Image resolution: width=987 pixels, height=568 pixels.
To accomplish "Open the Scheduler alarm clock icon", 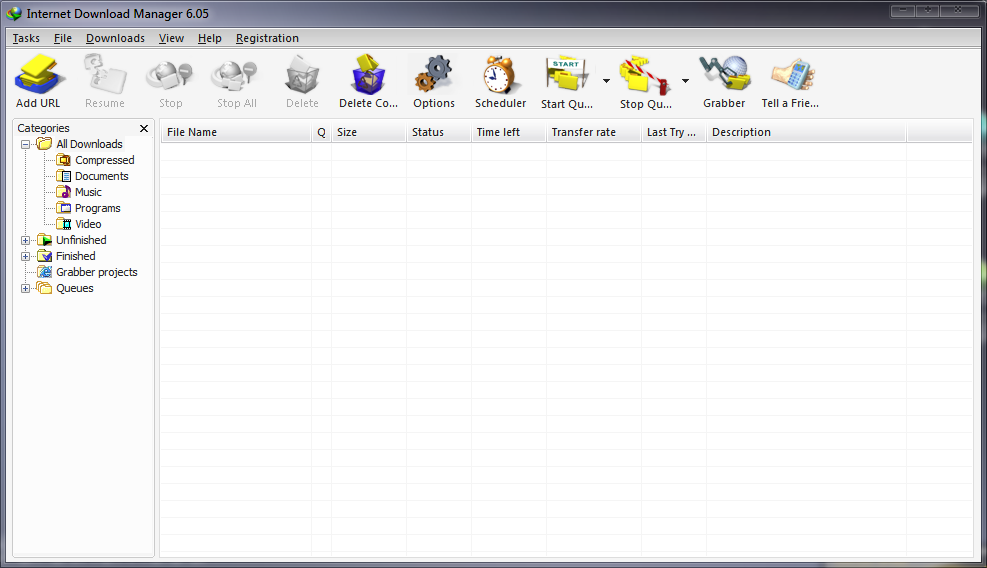I will click(500, 74).
